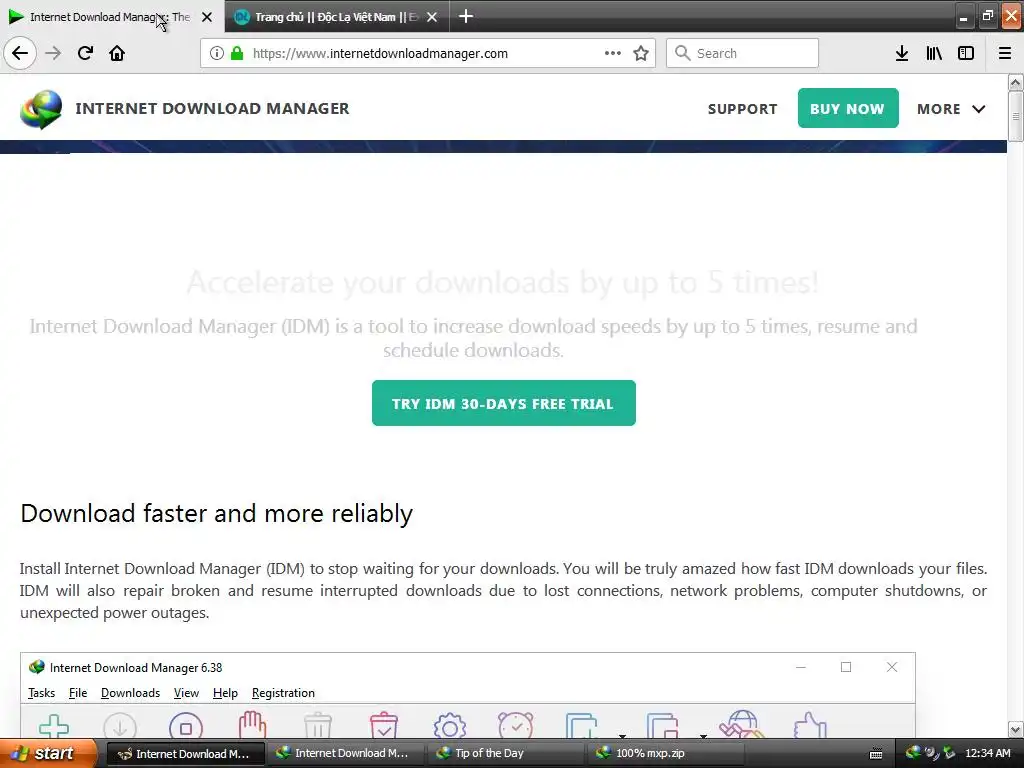Open second Internet Download M... taskbar button

pos(345,754)
